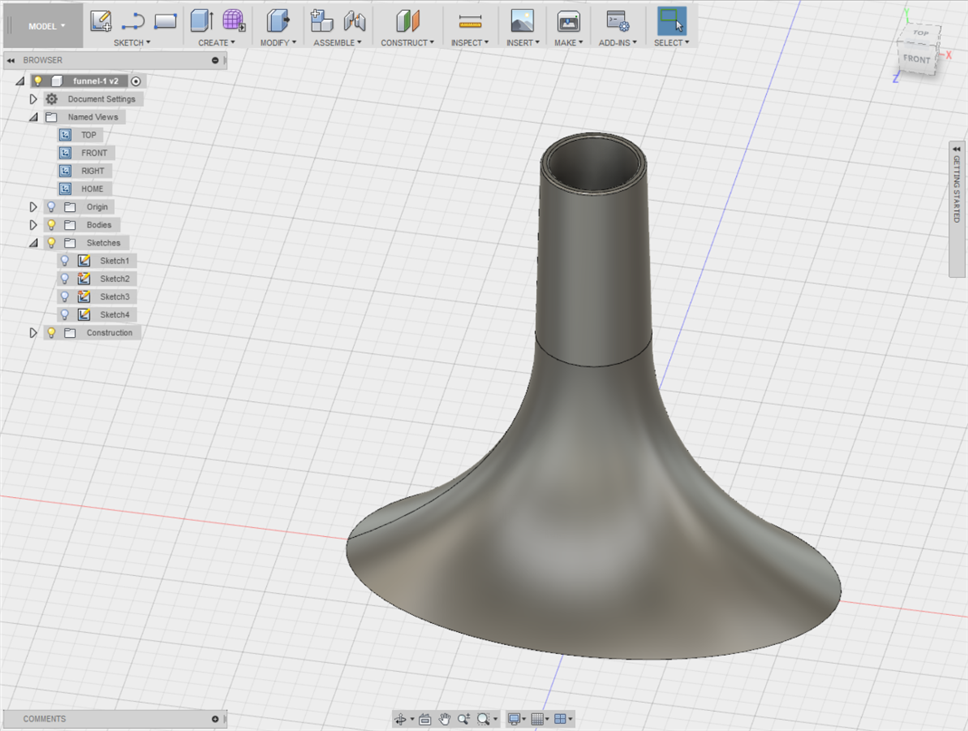Select the Extrude tool in Create

(201, 20)
